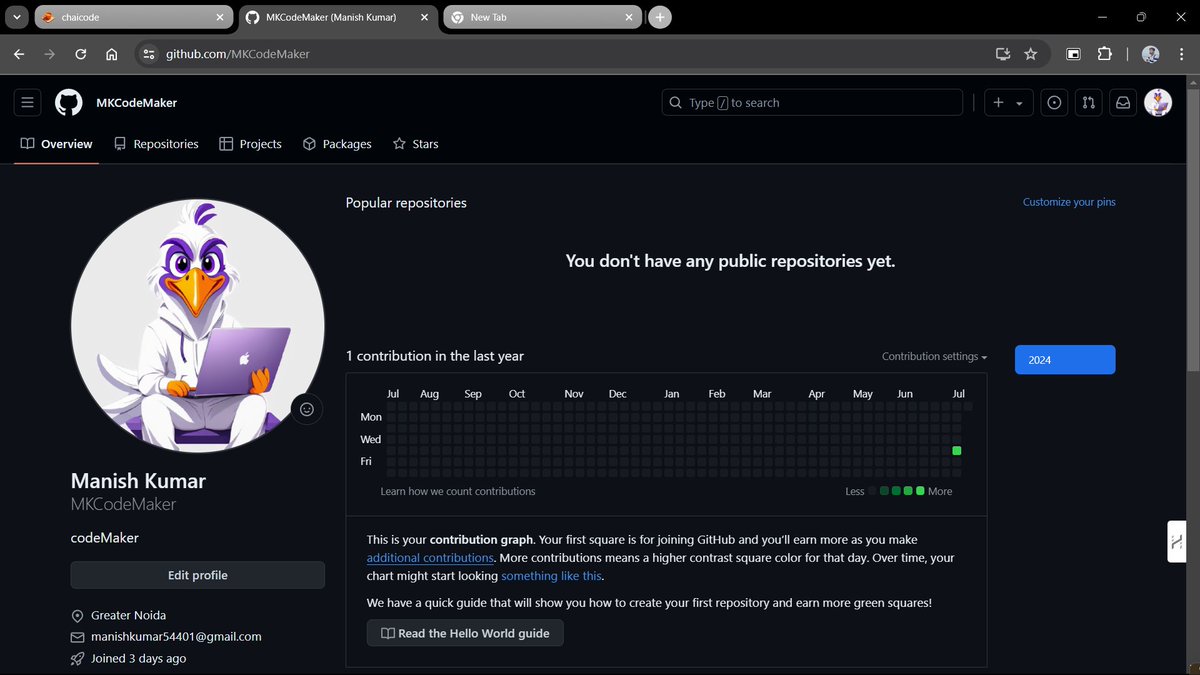
Task: Toggle the bookmark star in address bar
Action: (1031, 54)
